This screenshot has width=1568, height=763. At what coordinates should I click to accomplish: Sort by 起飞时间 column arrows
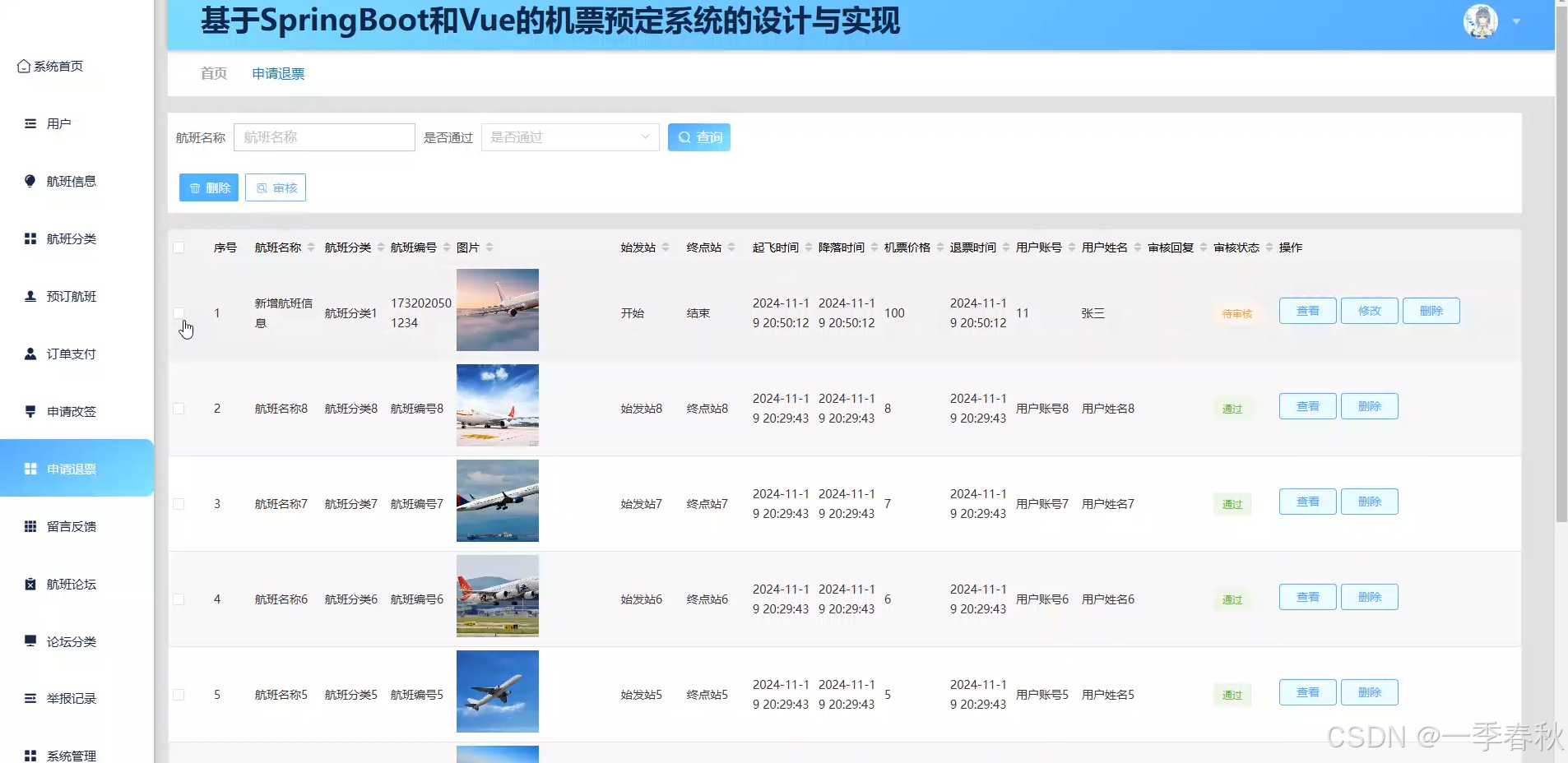809,247
